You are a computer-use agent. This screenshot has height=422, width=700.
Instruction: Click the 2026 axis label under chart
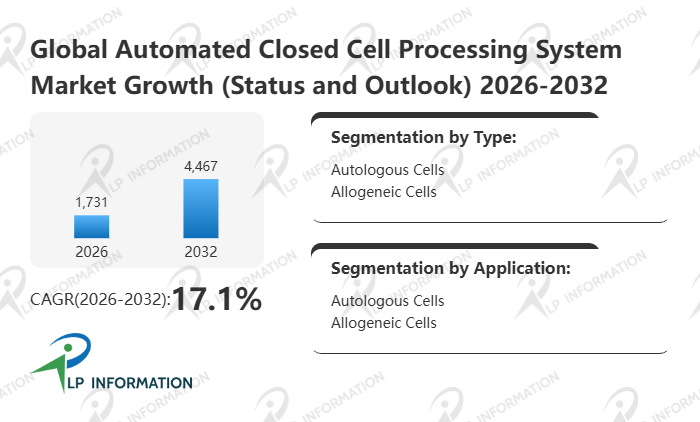point(92,251)
